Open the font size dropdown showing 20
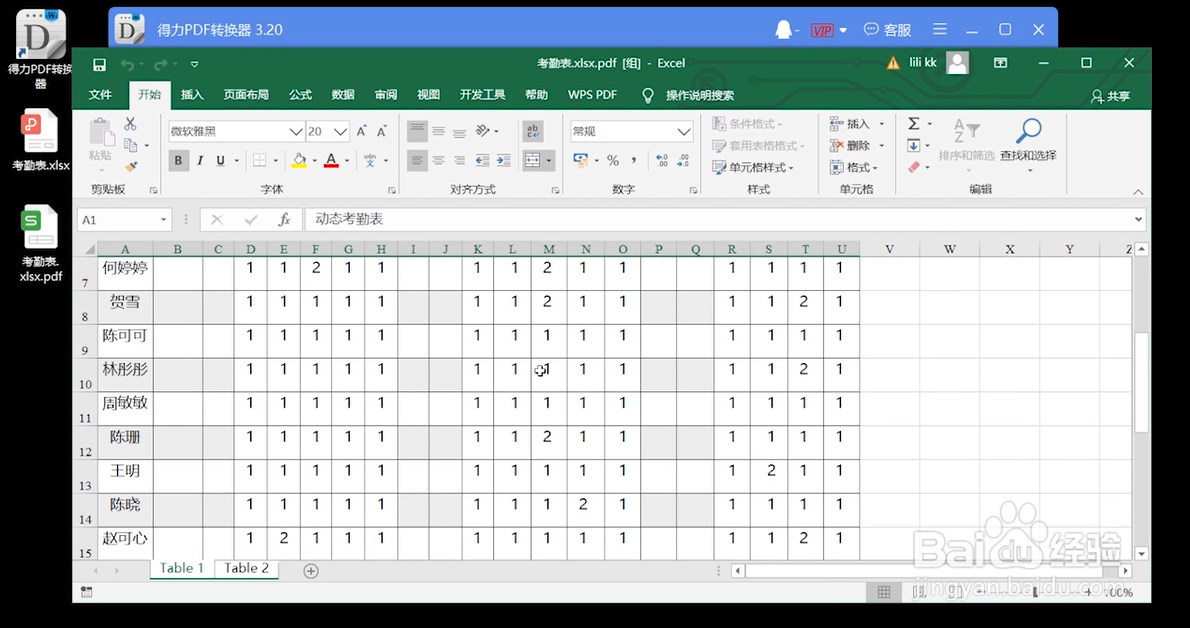1190x628 pixels. click(340, 131)
